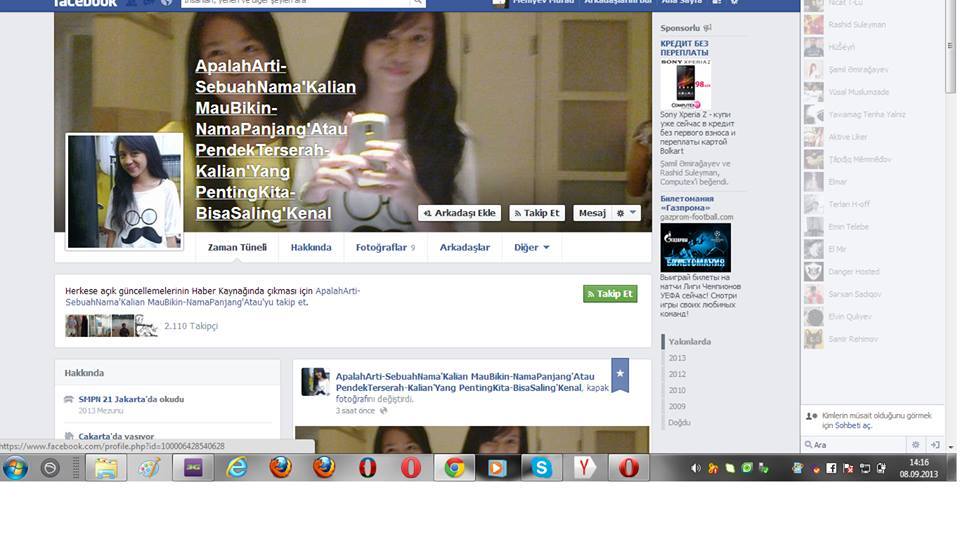Click the chat list scrollbar thumb

click(950, 46)
